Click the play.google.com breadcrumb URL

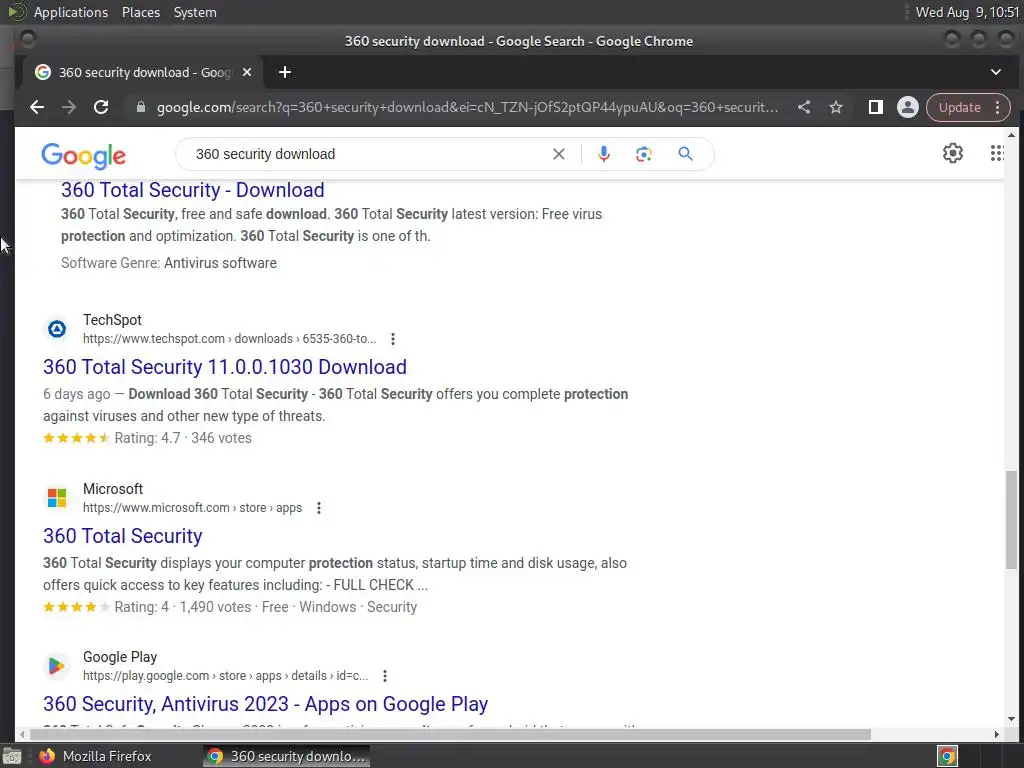point(225,676)
